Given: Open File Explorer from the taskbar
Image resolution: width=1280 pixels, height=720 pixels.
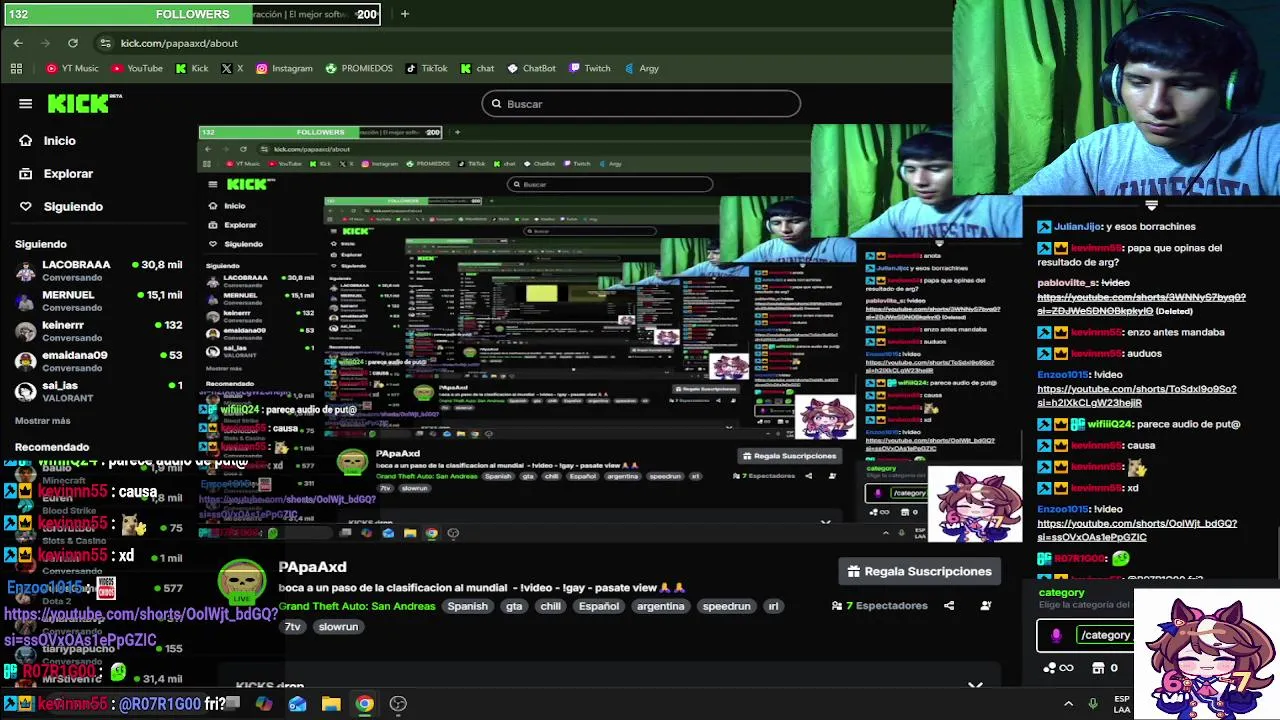Looking at the screenshot, I should click(x=331, y=704).
